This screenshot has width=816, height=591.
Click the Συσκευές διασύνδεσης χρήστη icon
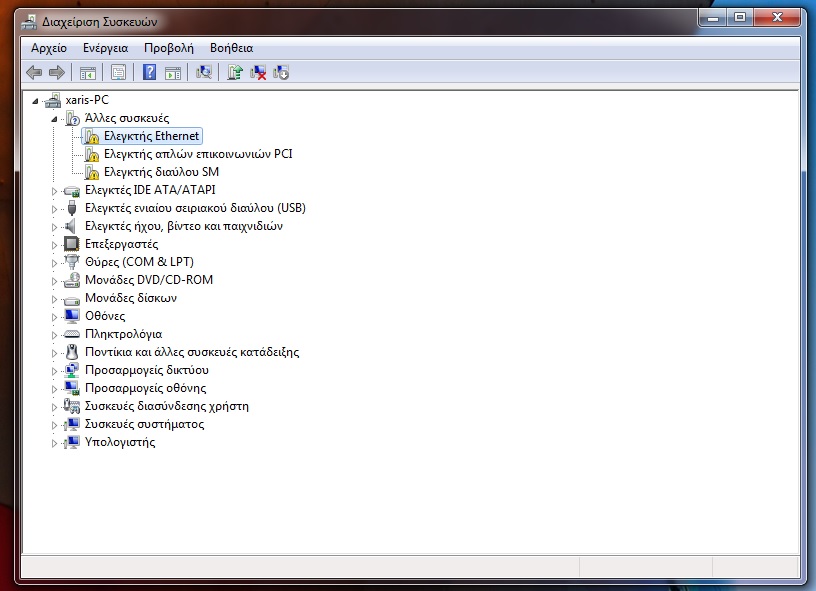coord(72,406)
